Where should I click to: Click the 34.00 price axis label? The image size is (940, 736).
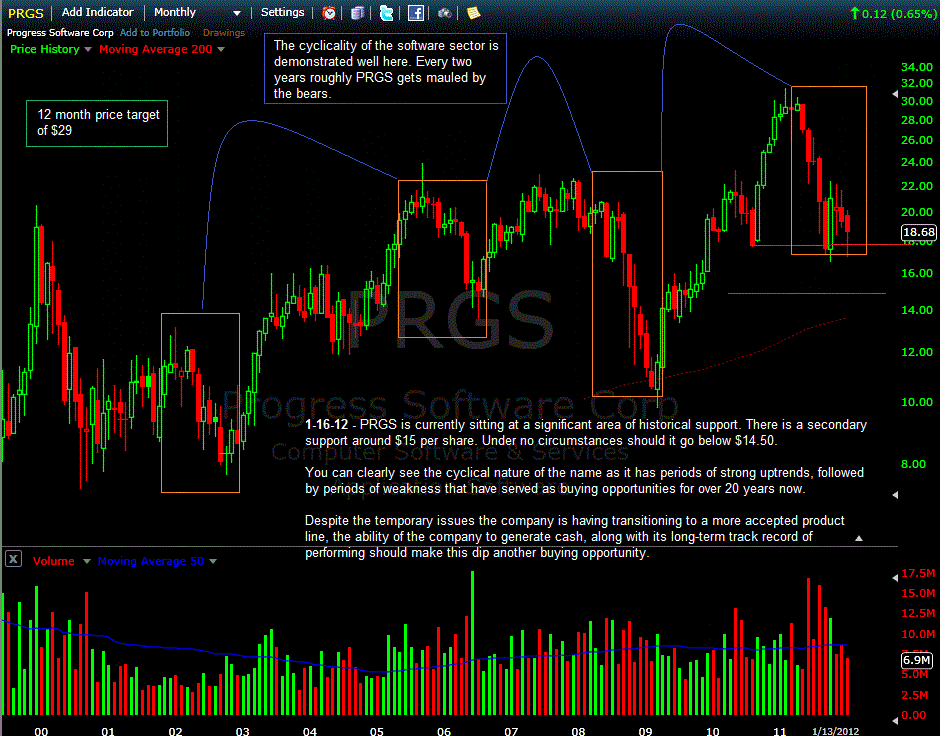917,67
